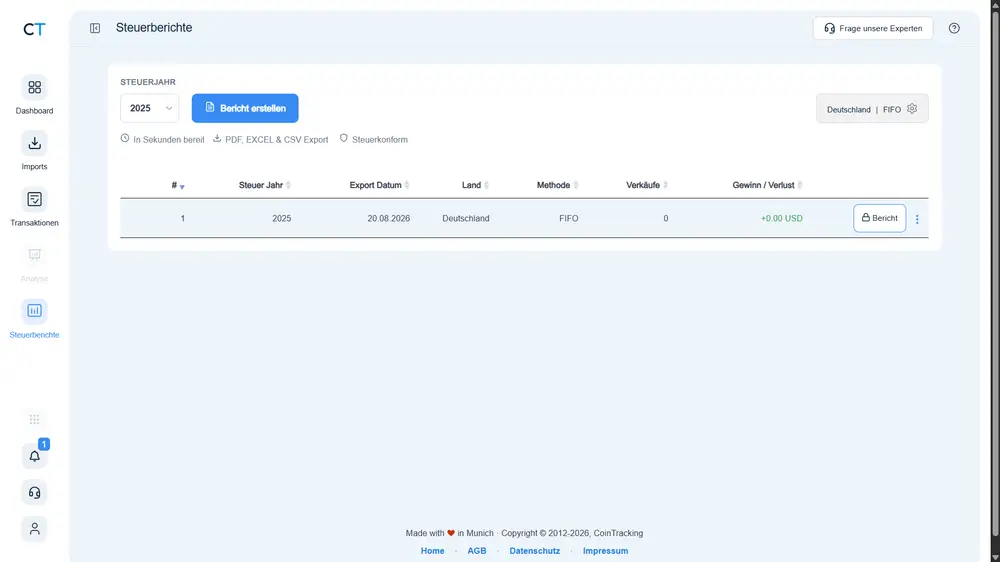Select the Transaktionen menu label
1000x562 pixels.
coord(34,223)
